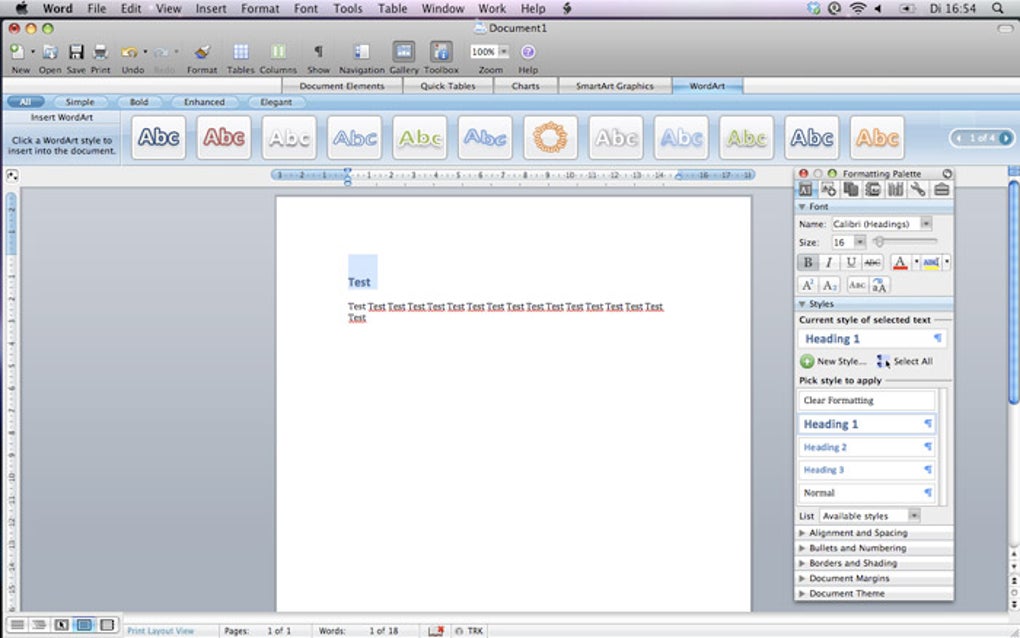Toggle the Toolbox toolbar button
Image resolution: width=1020 pixels, height=638 pixels.
click(x=441, y=52)
